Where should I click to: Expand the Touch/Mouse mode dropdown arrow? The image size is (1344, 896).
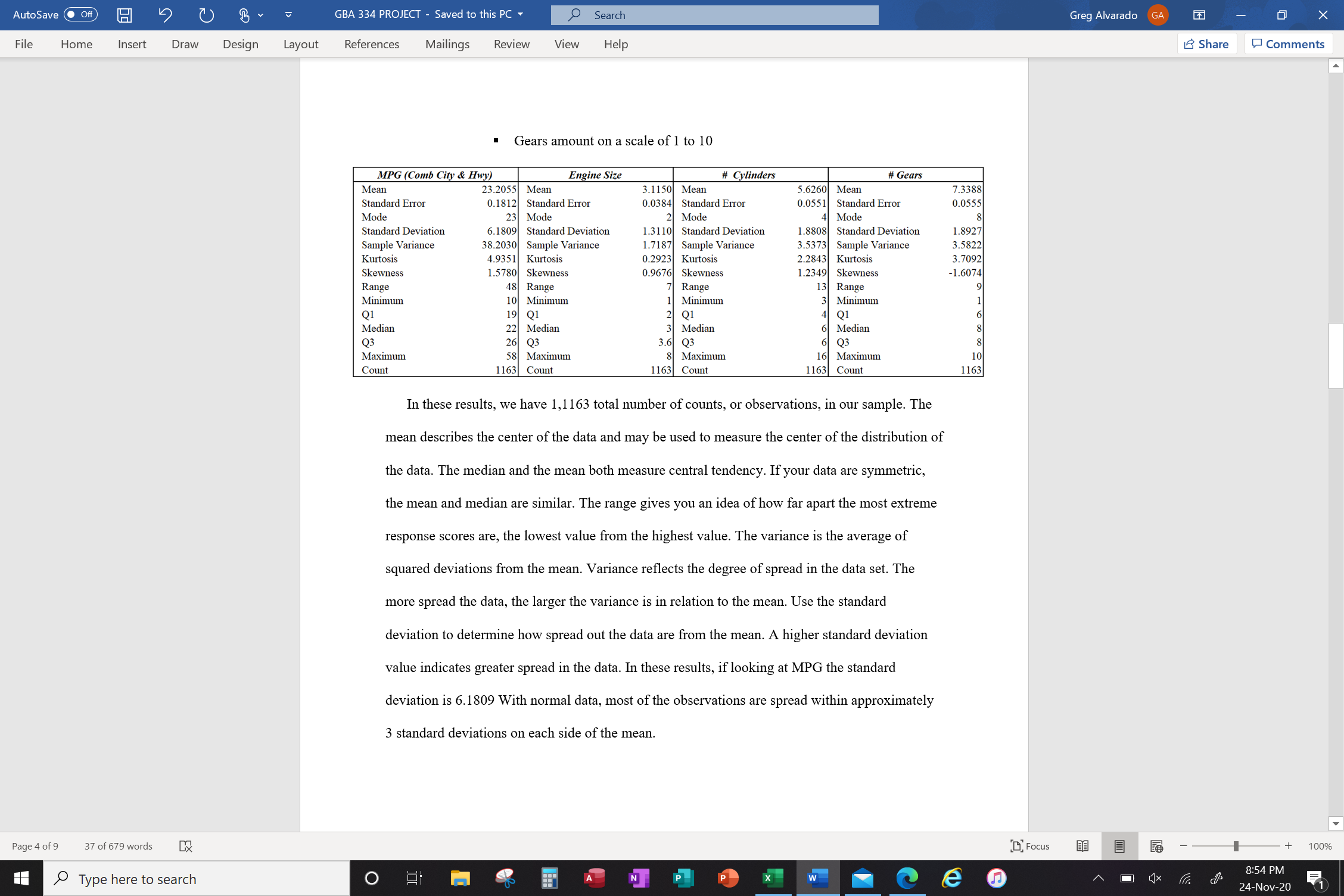point(260,15)
